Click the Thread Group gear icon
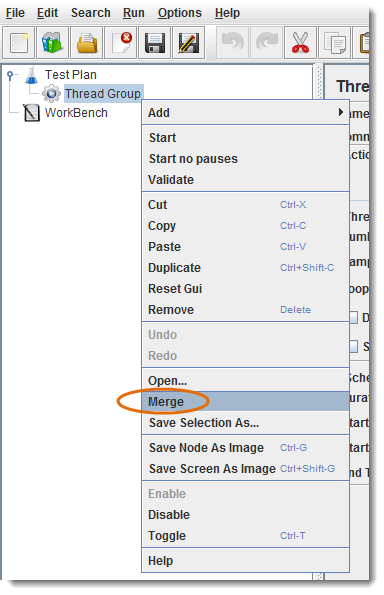 coord(51,94)
